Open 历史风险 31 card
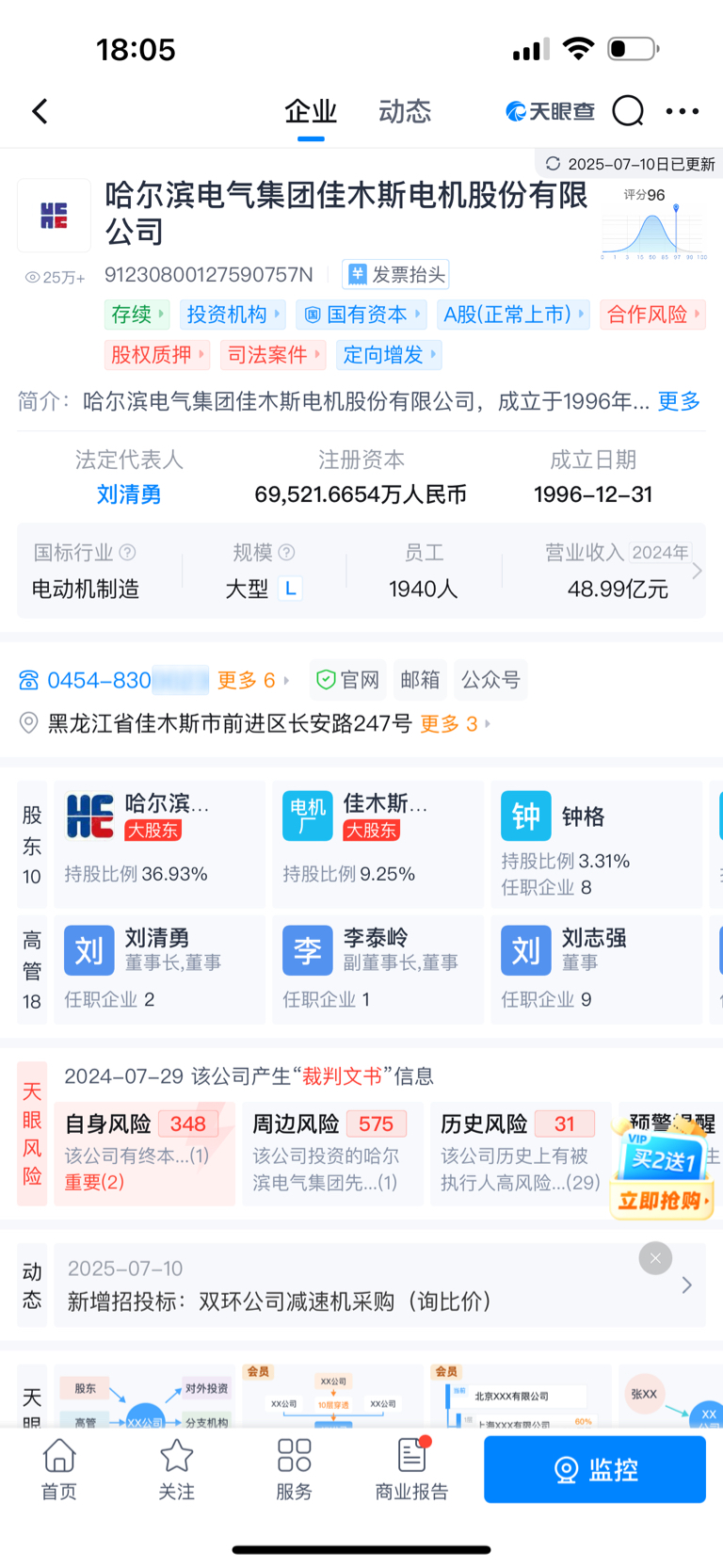Image resolution: width=723 pixels, height=1568 pixels. tap(522, 1154)
